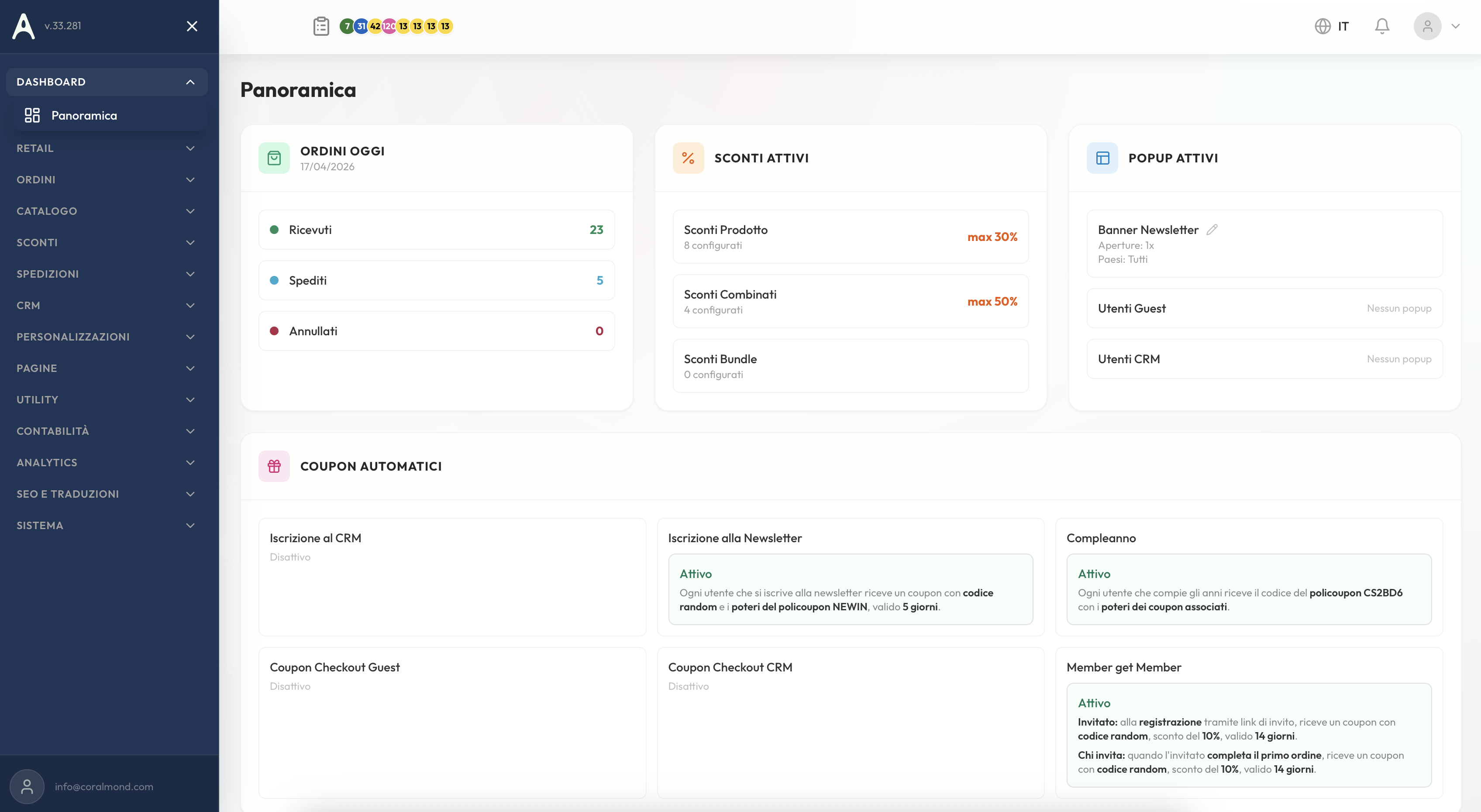Expand the PERSONALIZZAZIONI menu chevron
1481x812 pixels.
pyautogui.click(x=190, y=337)
